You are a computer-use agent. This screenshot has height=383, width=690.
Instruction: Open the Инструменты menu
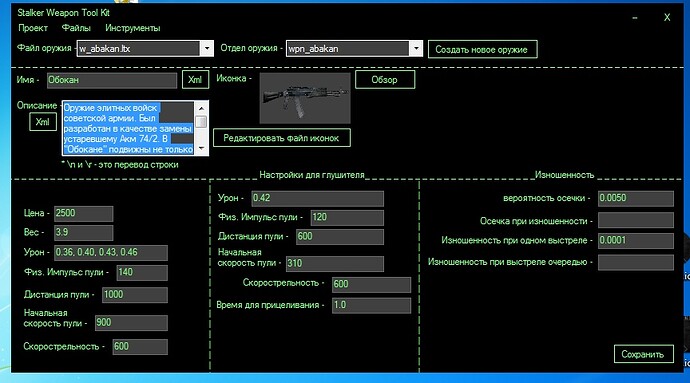tap(132, 28)
